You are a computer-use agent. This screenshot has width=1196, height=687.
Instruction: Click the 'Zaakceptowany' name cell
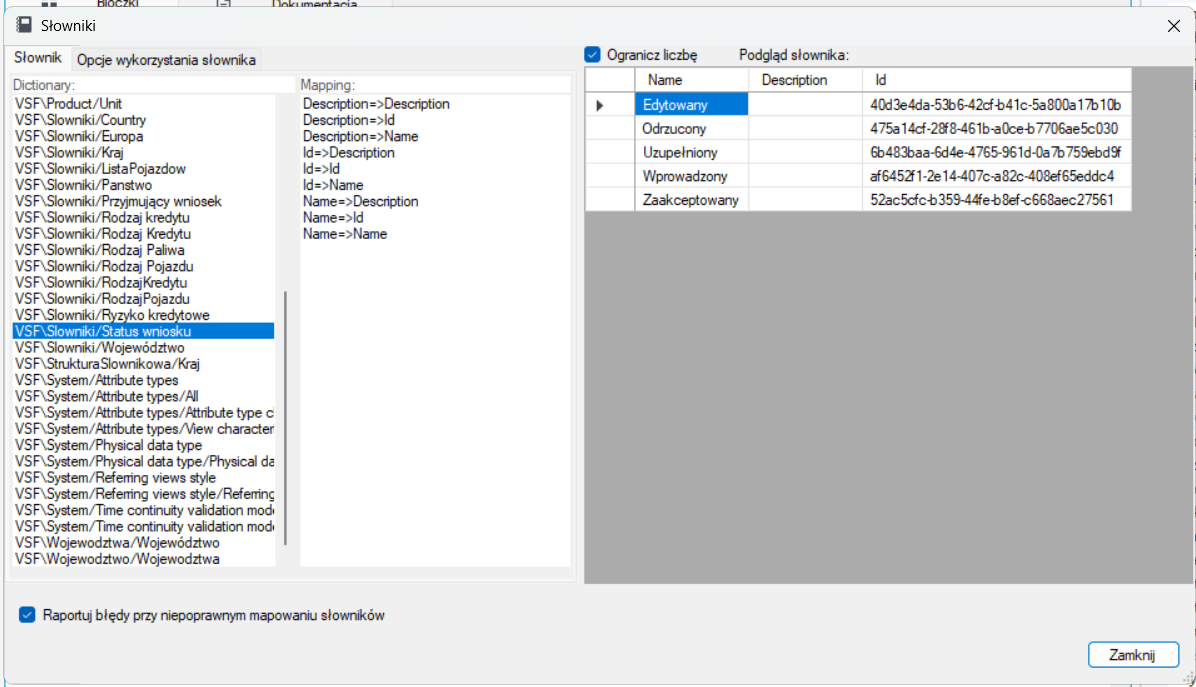point(692,200)
